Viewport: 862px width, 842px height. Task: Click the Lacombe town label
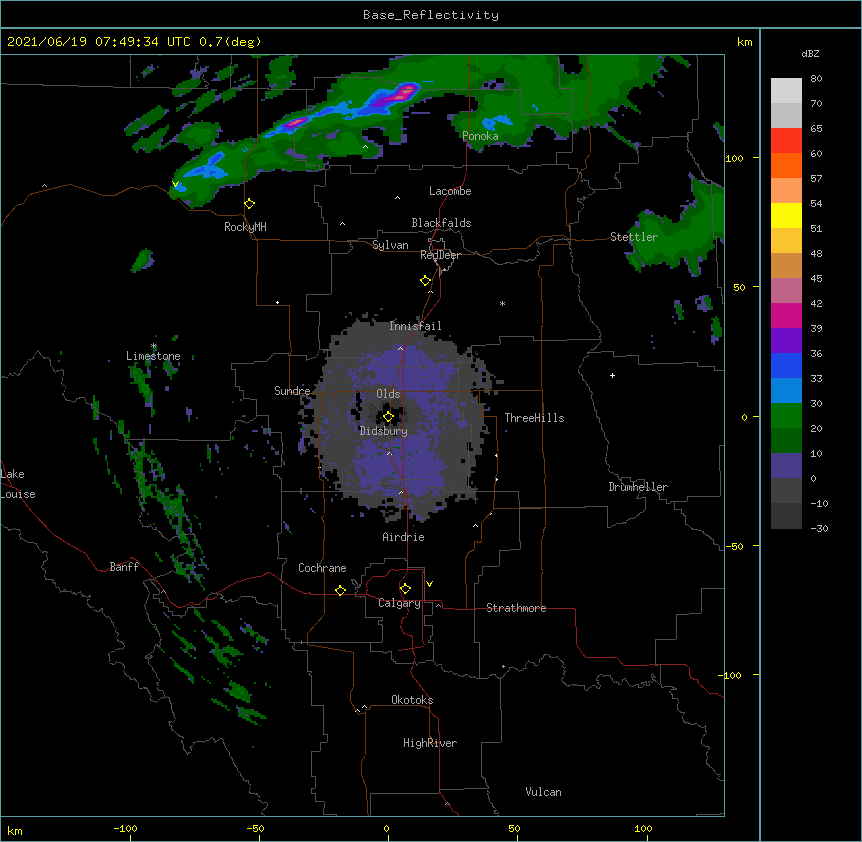click(x=450, y=191)
